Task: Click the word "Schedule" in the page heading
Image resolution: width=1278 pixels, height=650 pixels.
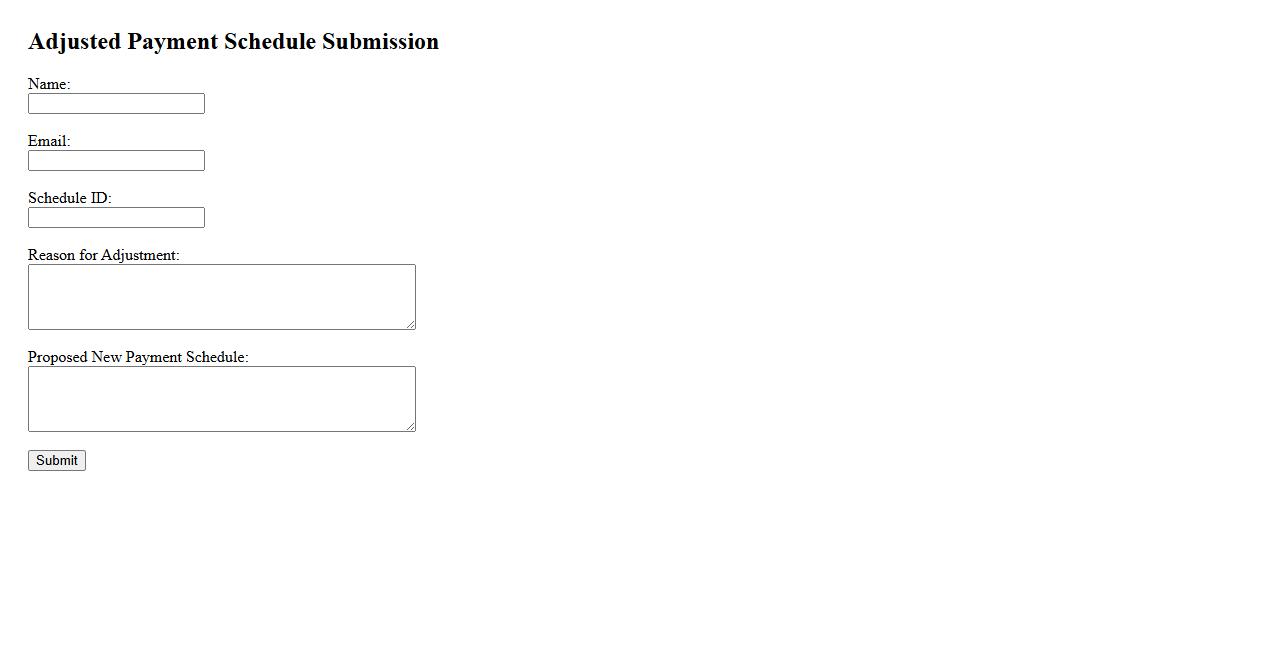Action: 269,42
